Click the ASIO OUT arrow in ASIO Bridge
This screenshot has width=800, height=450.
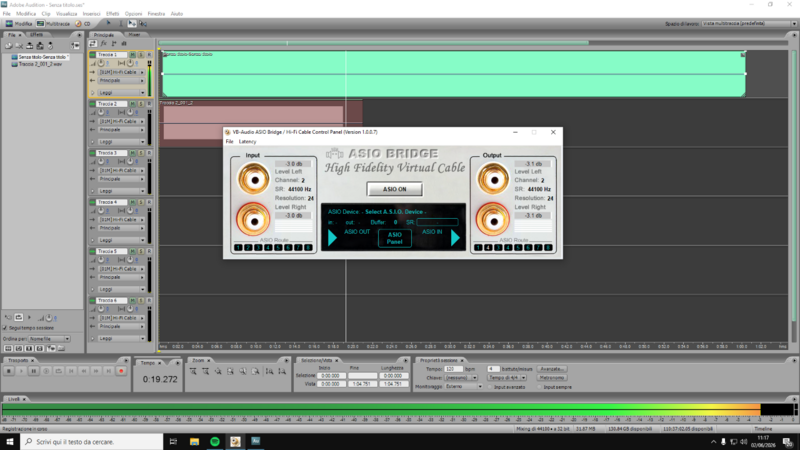(333, 237)
